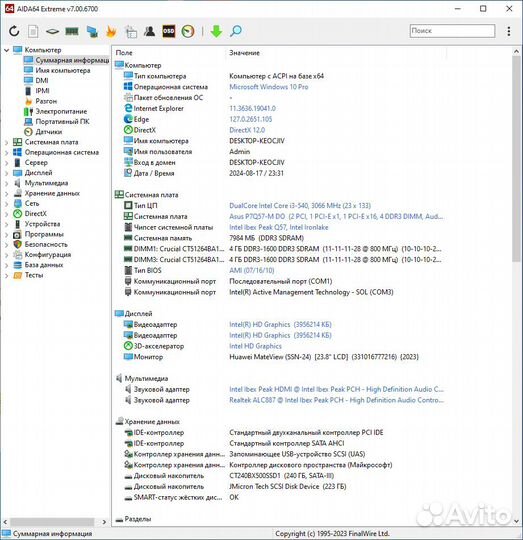
Task: Expand the Системная плата tree node
Action: pos(6,142)
